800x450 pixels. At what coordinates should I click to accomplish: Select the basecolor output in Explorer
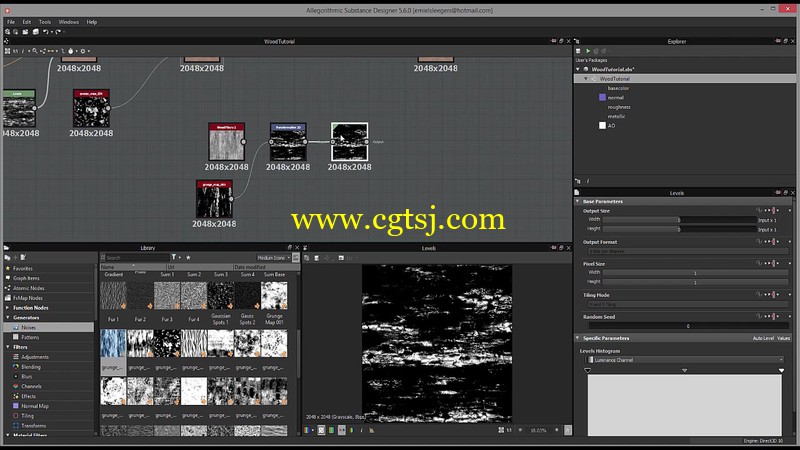(618, 88)
